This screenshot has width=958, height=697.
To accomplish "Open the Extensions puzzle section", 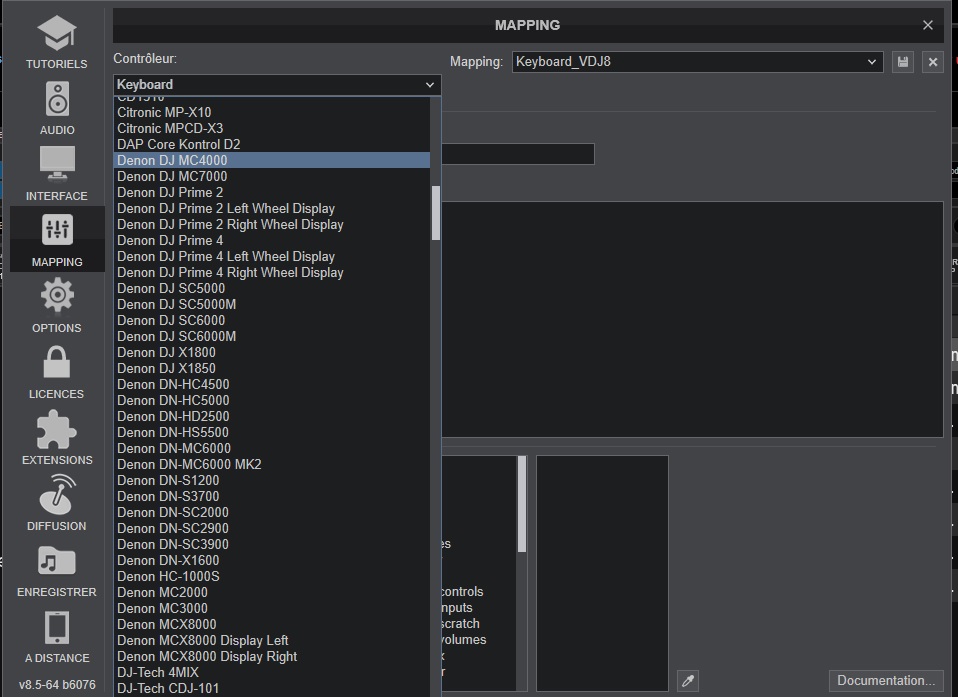I will [x=57, y=438].
